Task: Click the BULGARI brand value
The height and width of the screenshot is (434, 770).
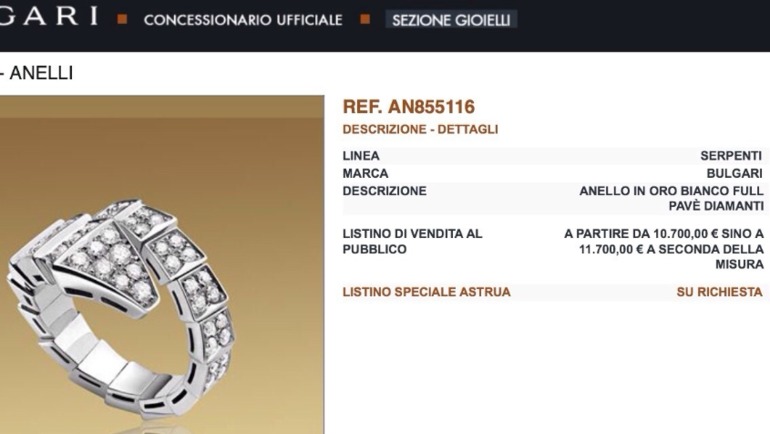Action: pos(735,173)
